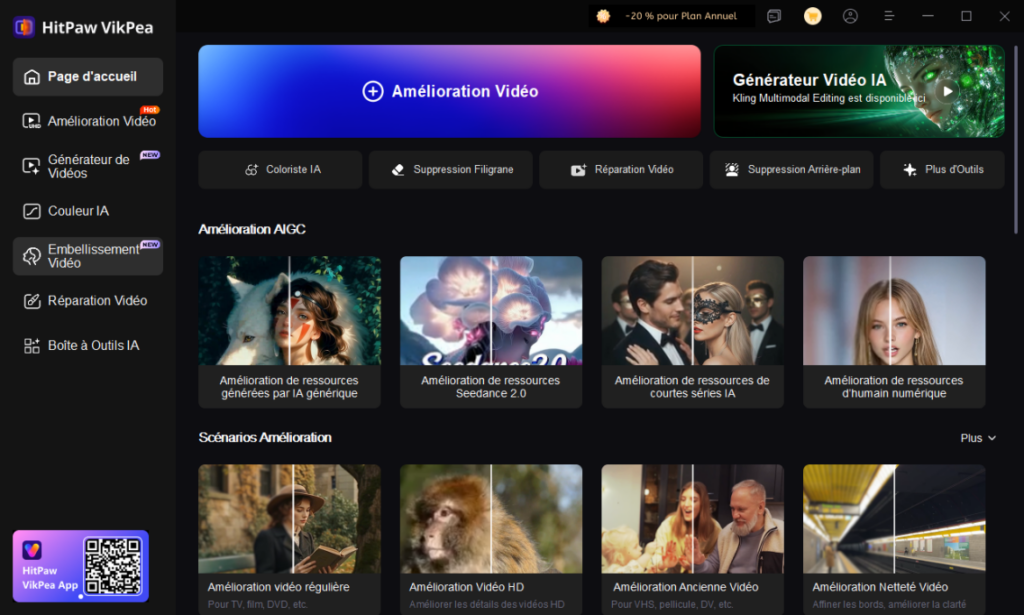Click the Suppression Arrière-plan person icon
Viewport: 1024px width, 615px height.
click(732, 170)
